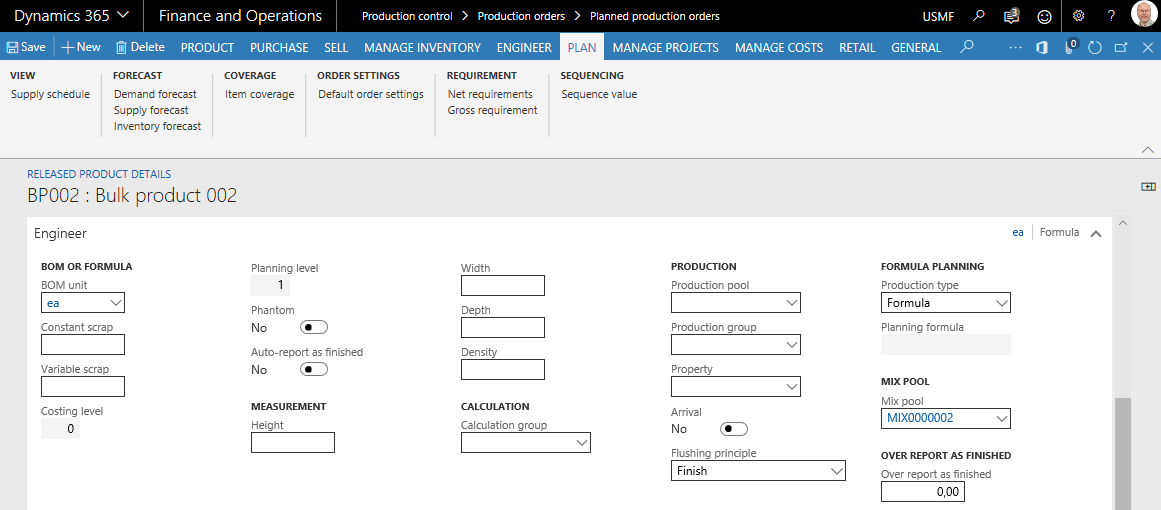Open the Production pool dropdown
1161x510 pixels.
[x=792, y=303]
